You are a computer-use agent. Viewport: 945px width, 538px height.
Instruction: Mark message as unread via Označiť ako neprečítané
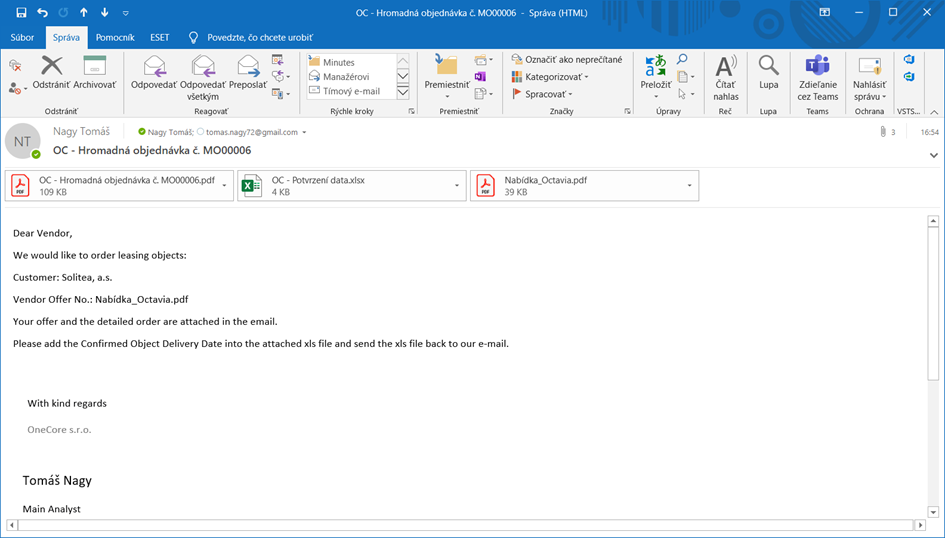click(567, 60)
